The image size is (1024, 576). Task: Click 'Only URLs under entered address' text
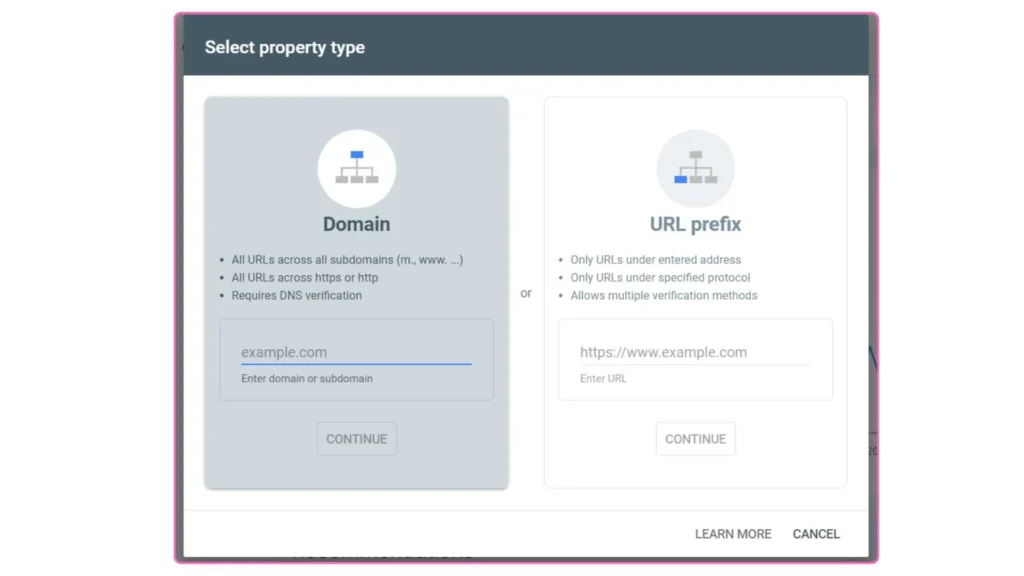655,260
